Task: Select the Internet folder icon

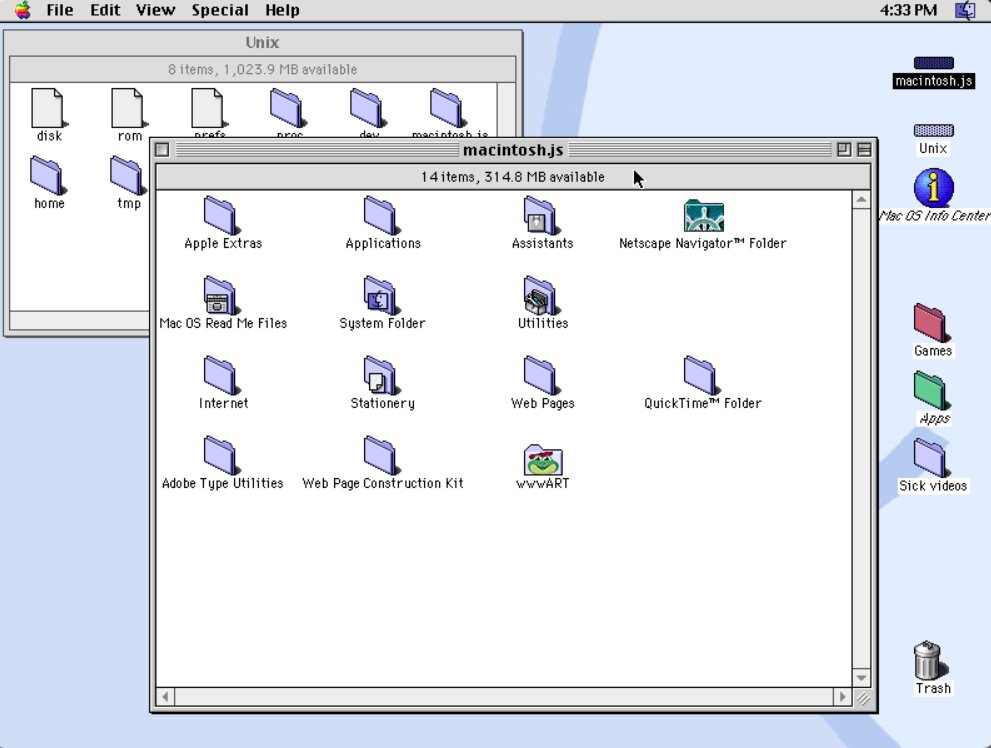Action: [x=220, y=375]
